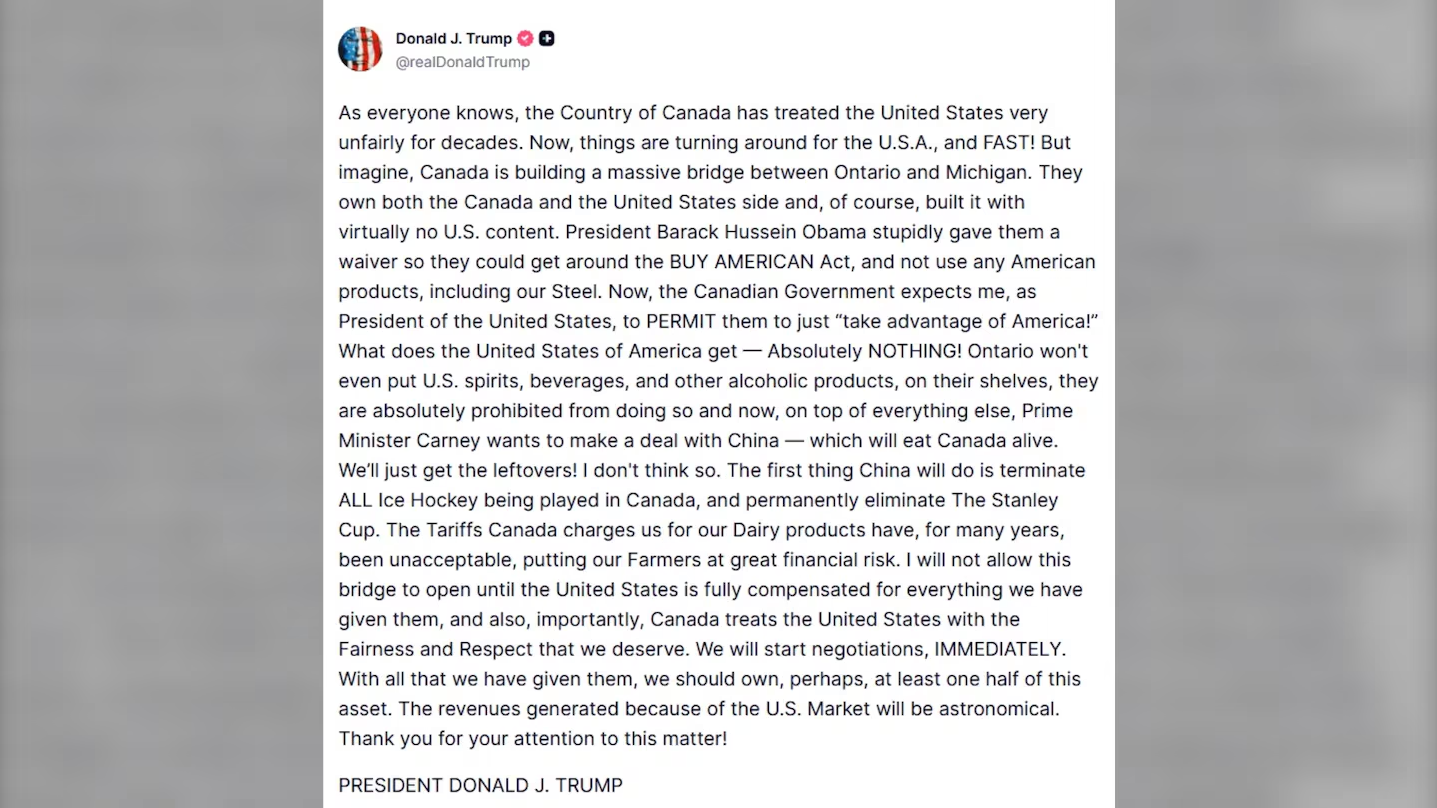Open the Donald J. Trump display name

453,38
